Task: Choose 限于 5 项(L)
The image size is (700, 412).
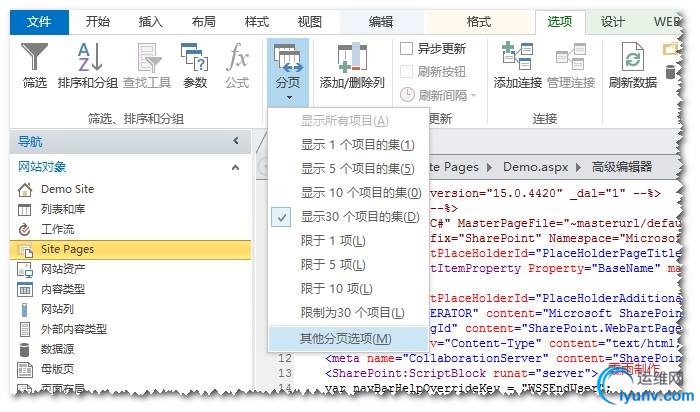Action: [348, 265]
